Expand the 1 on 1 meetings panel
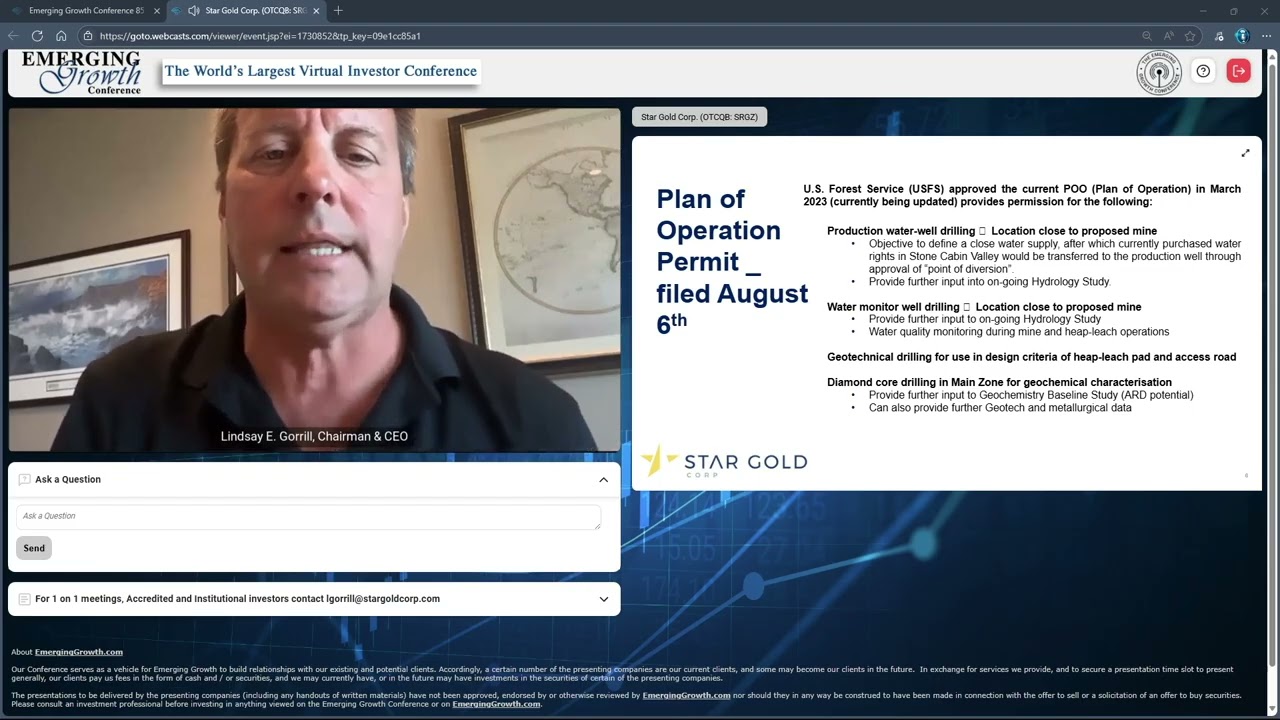Screen dimensions: 1280x720 point(603,599)
